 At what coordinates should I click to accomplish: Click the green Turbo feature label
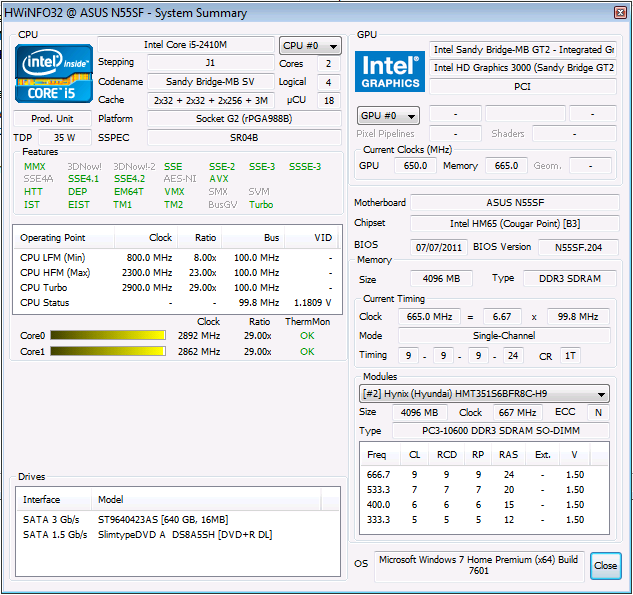[261, 205]
